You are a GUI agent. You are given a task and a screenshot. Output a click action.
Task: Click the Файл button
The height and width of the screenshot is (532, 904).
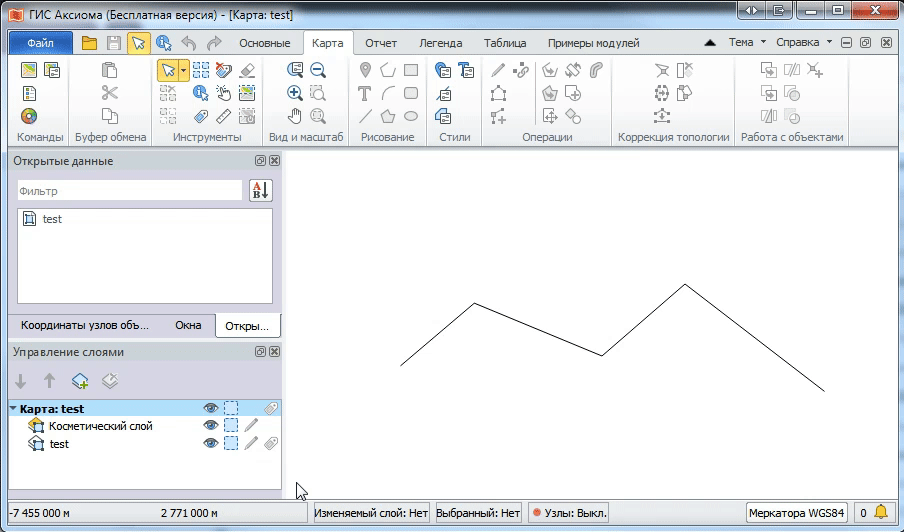point(41,43)
